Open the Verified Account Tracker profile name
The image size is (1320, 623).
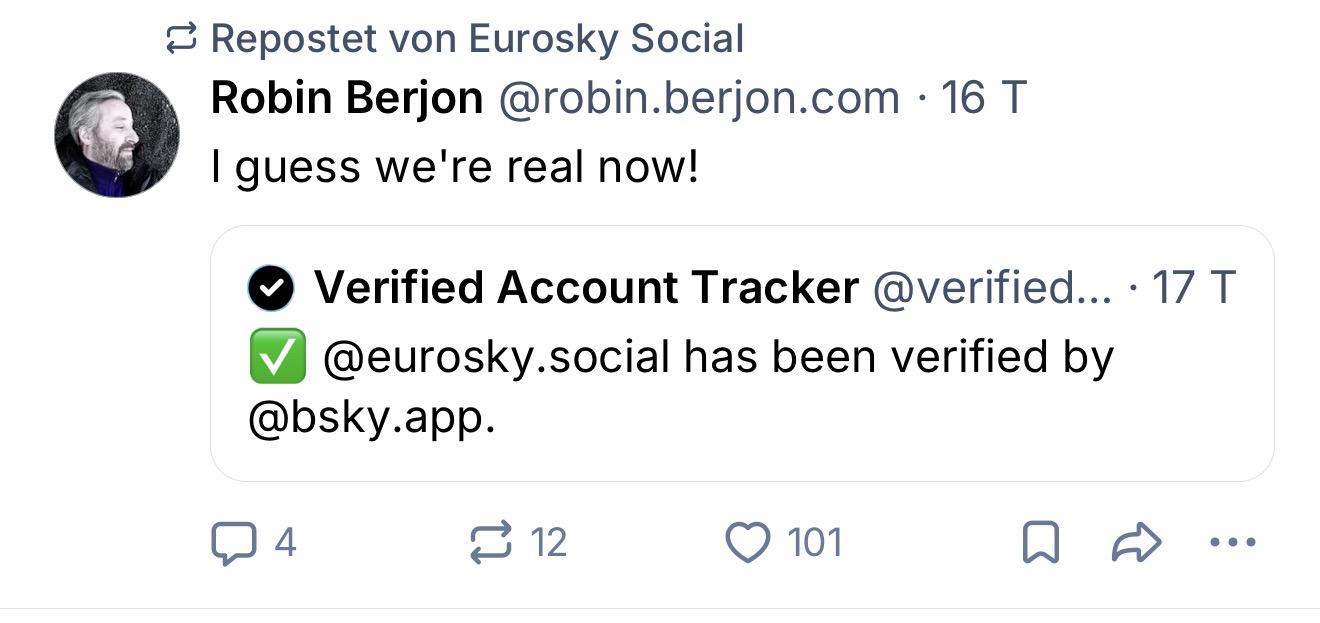(586, 289)
